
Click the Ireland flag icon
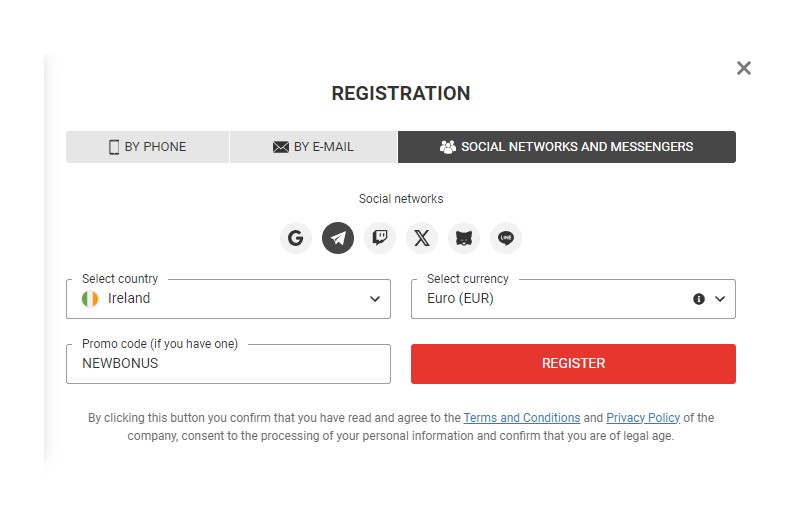tap(90, 298)
